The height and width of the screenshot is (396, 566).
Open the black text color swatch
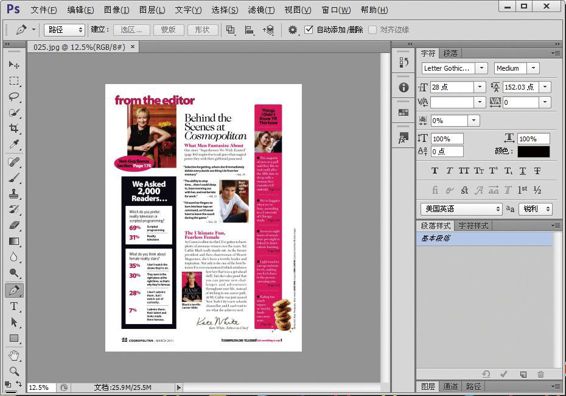click(x=534, y=152)
